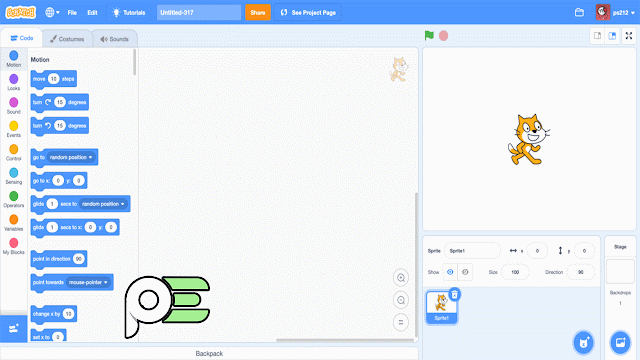Viewport: 640px width, 360px height.
Task: Click the glide secs to x y block
Action: tap(75, 227)
